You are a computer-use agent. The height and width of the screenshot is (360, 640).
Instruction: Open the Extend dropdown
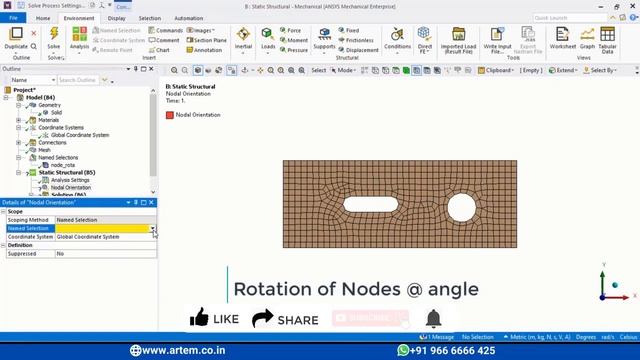coord(563,70)
